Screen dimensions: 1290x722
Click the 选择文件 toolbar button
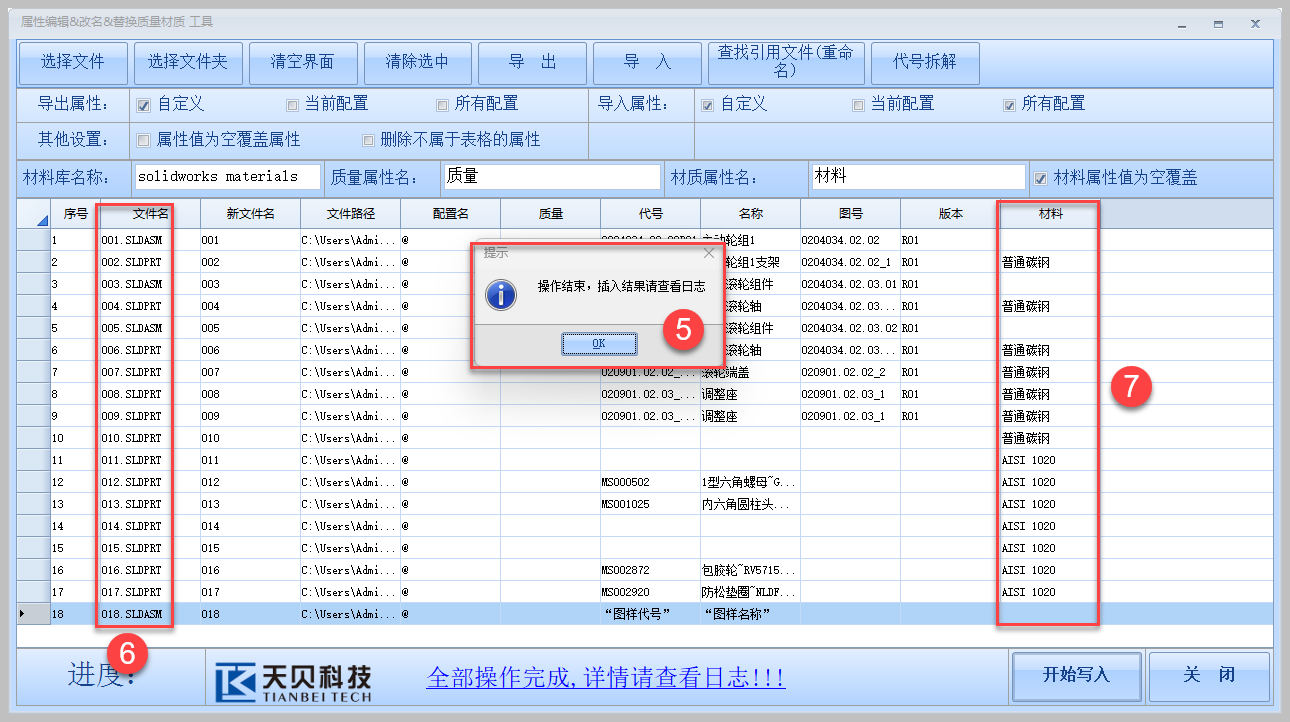[73, 62]
